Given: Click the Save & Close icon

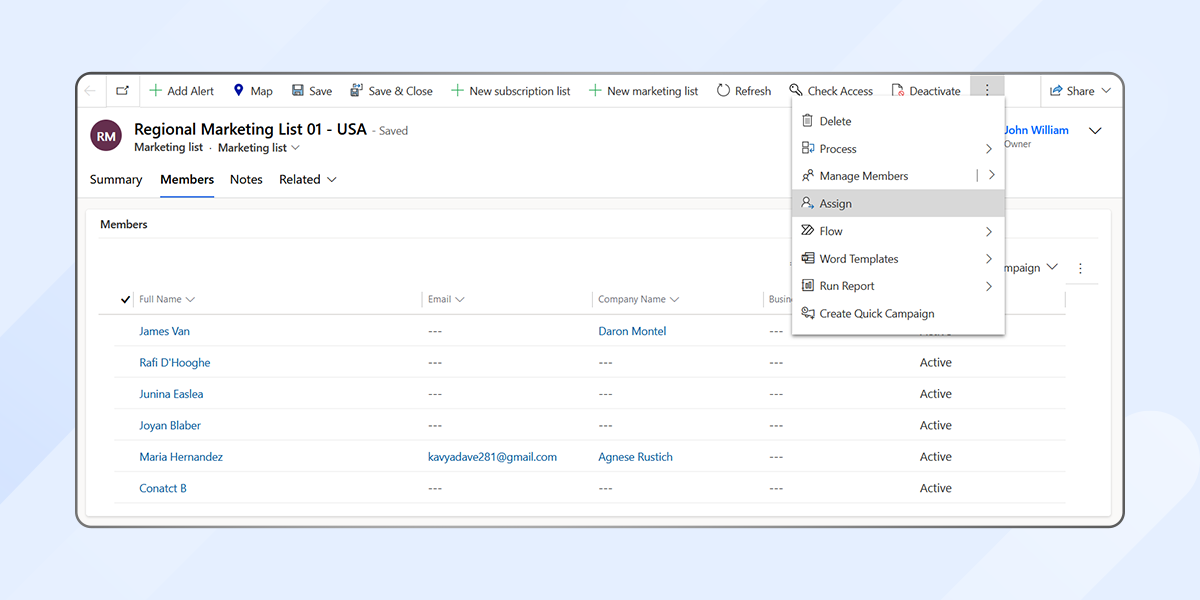Looking at the screenshot, I should (356, 91).
